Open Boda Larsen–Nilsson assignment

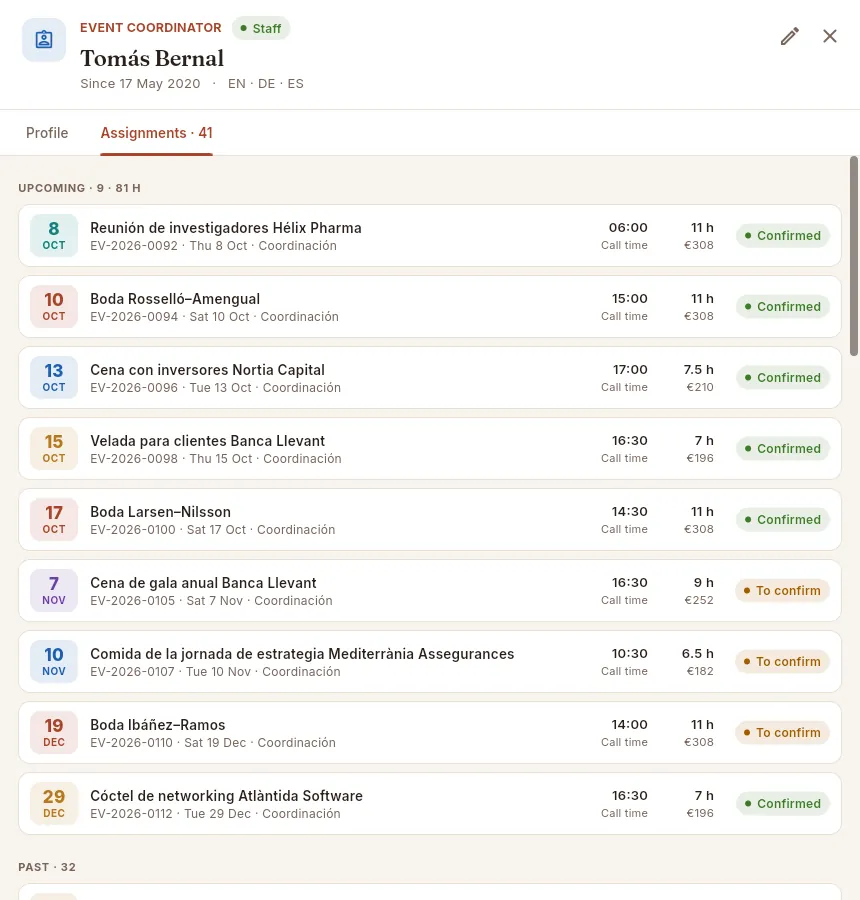430,519
